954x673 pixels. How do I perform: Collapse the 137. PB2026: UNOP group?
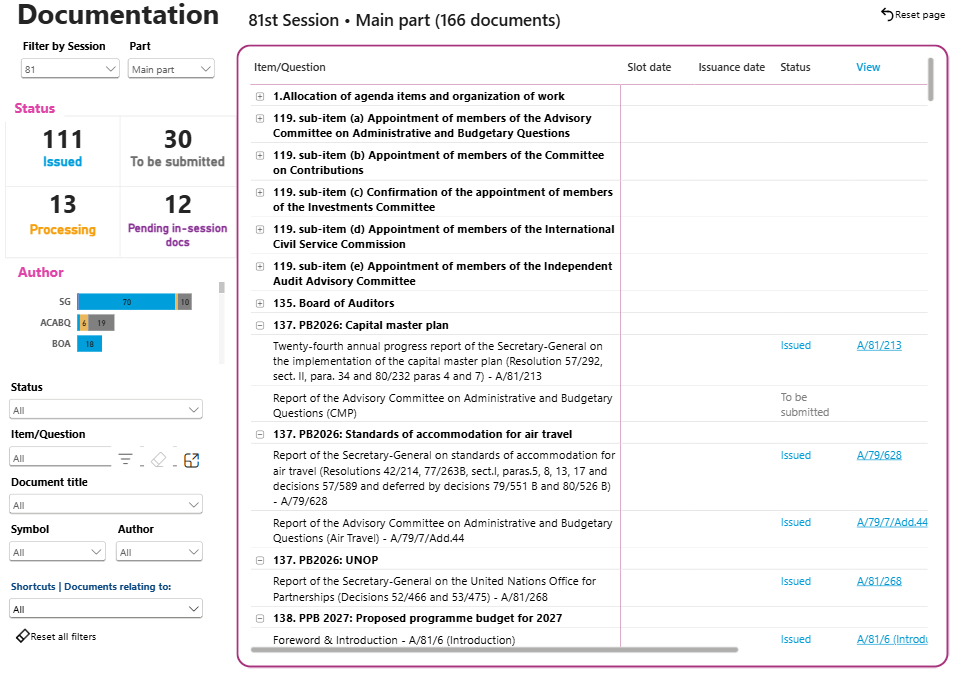pyautogui.click(x=260, y=560)
